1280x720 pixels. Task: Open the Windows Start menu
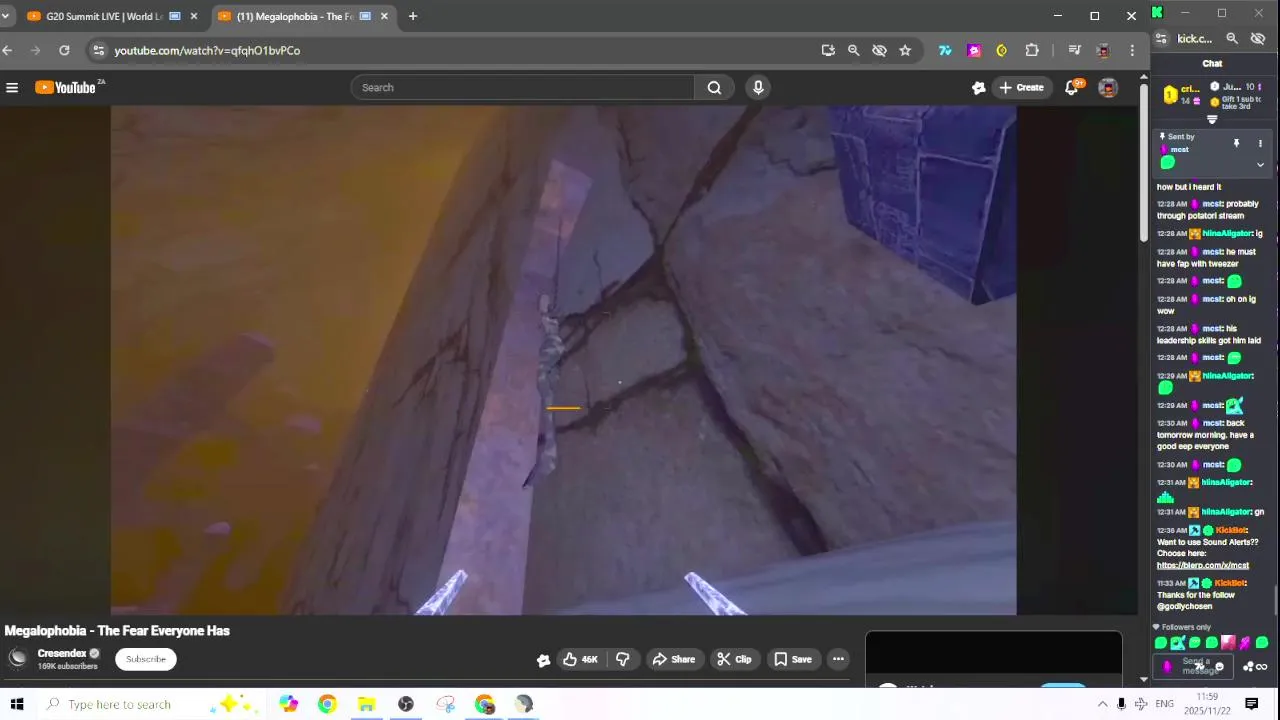[17, 704]
